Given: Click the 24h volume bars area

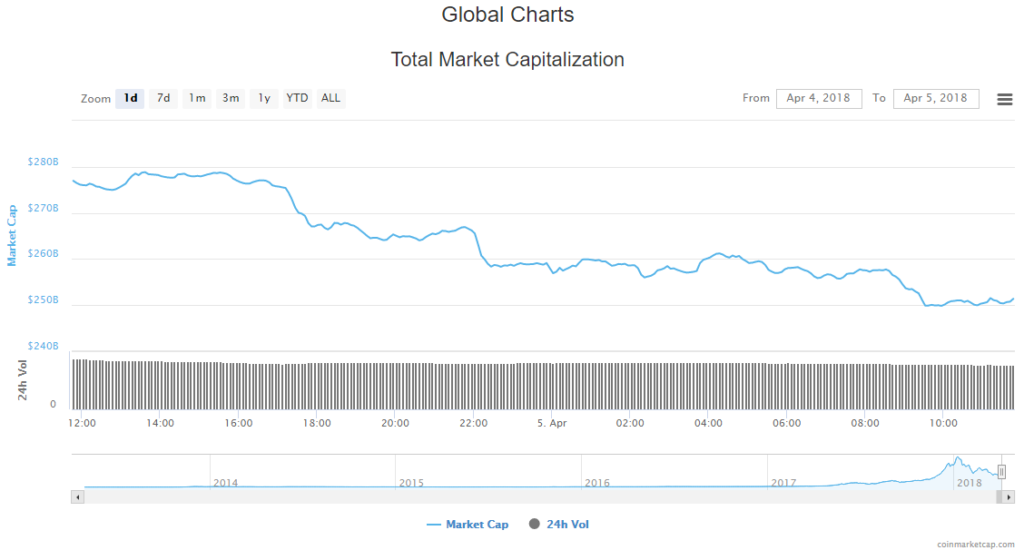Looking at the screenshot, I should [540, 385].
